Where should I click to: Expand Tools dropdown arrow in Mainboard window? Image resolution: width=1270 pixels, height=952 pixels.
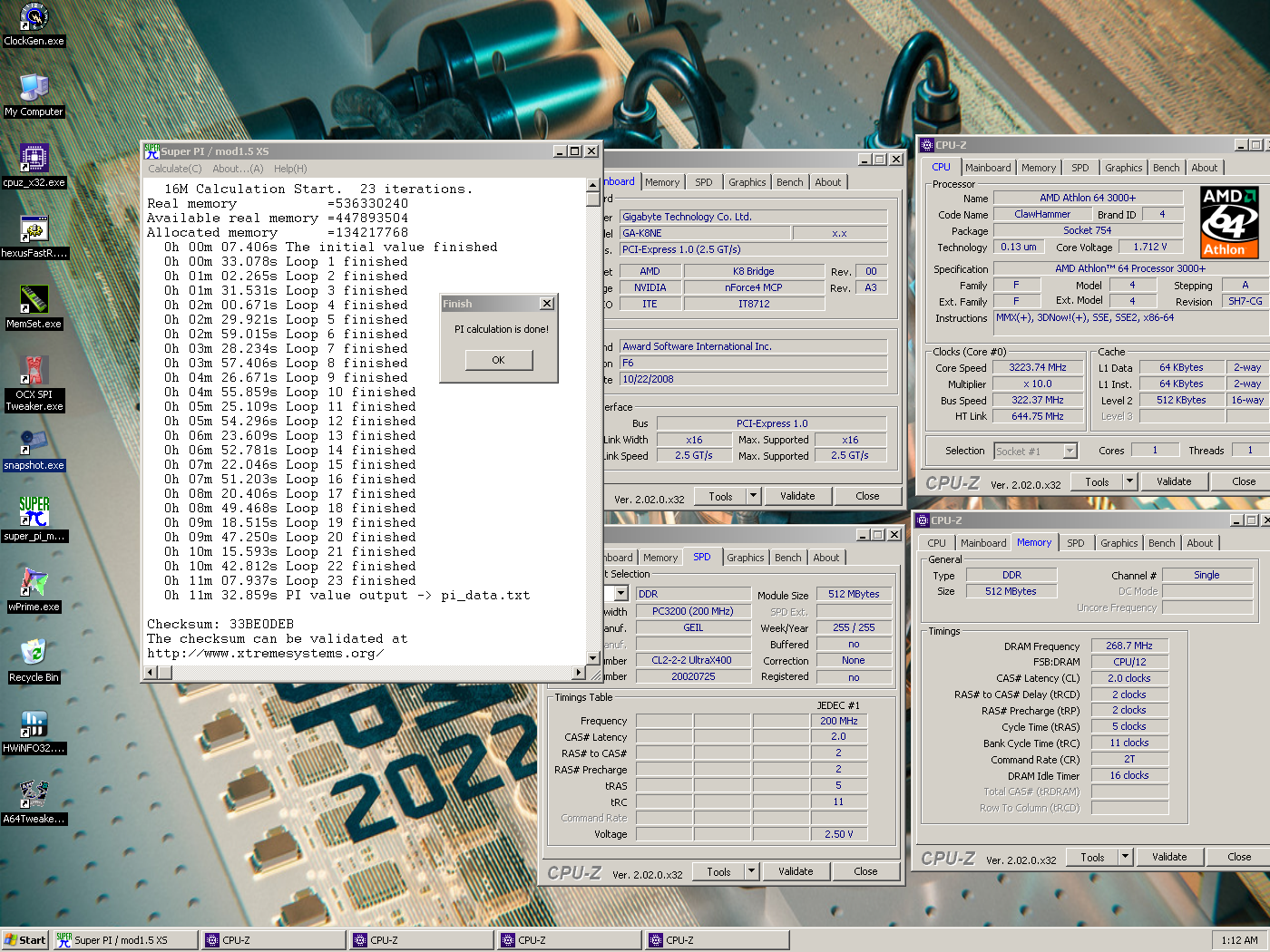pyautogui.click(x=753, y=496)
